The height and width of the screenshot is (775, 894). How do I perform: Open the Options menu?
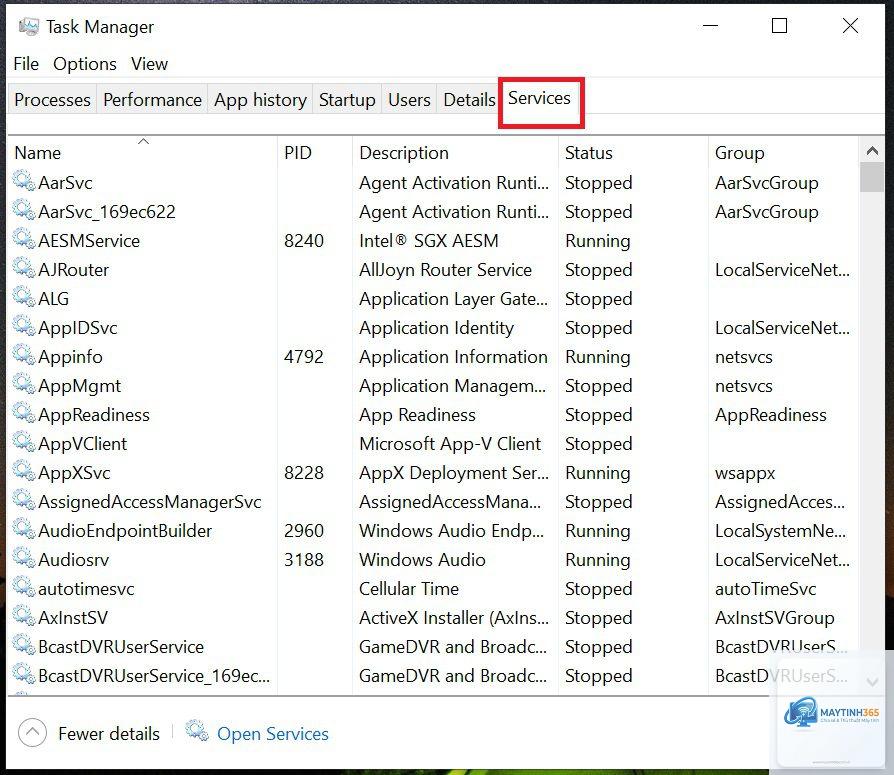pos(85,64)
